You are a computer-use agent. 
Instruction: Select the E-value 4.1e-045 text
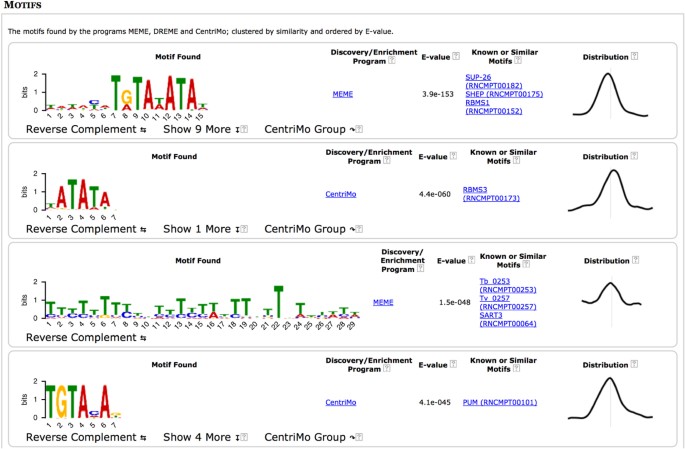pos(435,402)
